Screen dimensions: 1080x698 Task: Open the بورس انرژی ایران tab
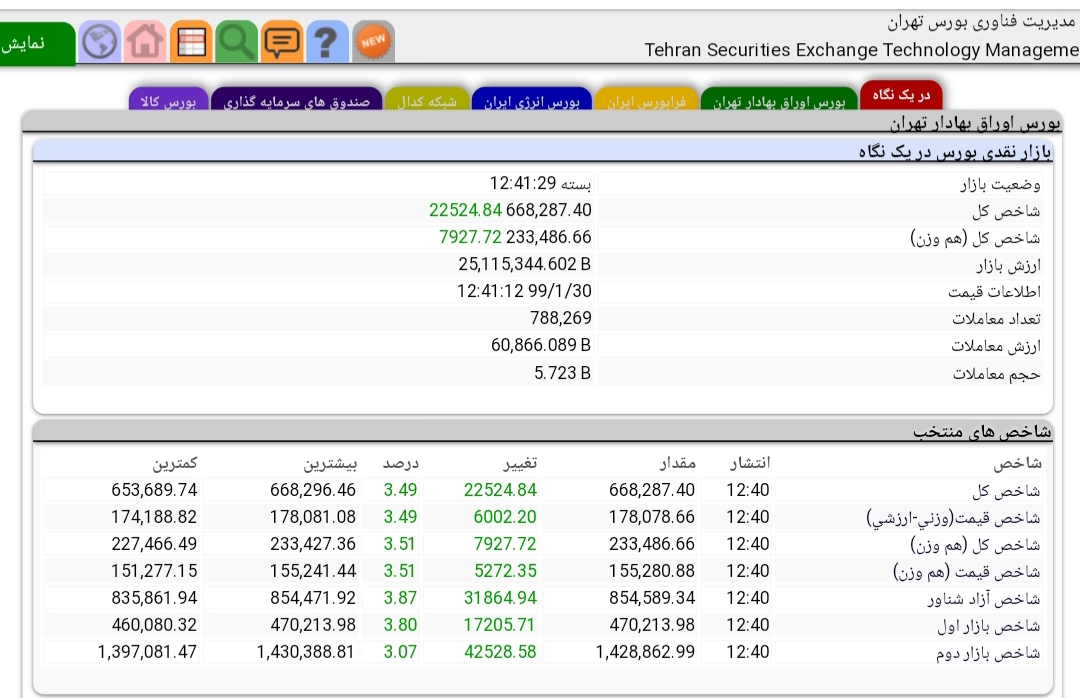532,100
